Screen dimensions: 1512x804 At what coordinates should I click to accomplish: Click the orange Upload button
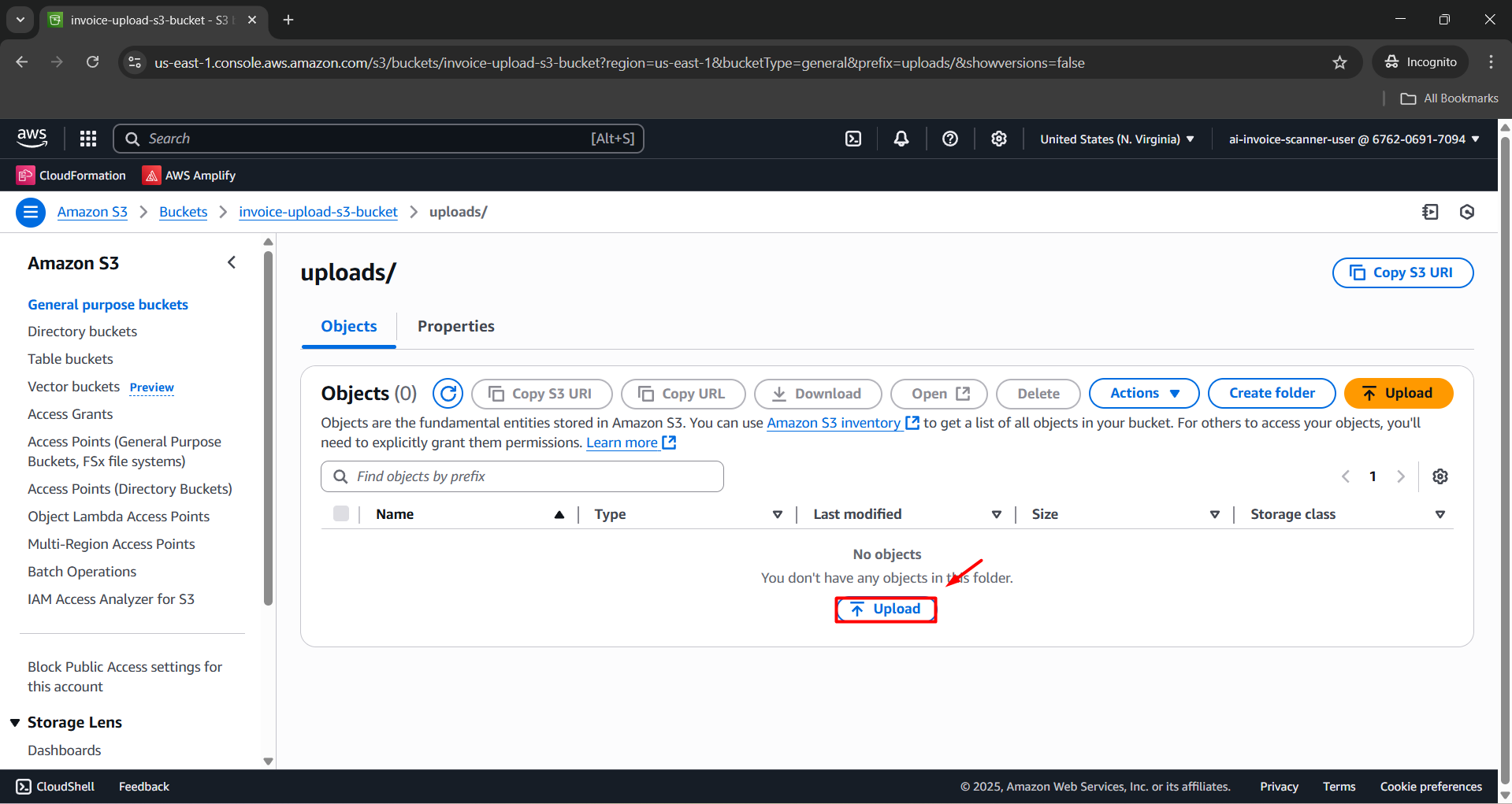[1398, 393]
